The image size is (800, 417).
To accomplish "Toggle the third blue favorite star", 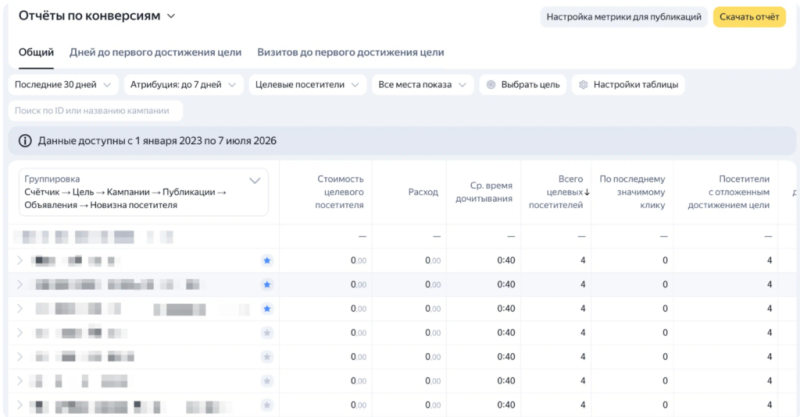I will 267,309.
